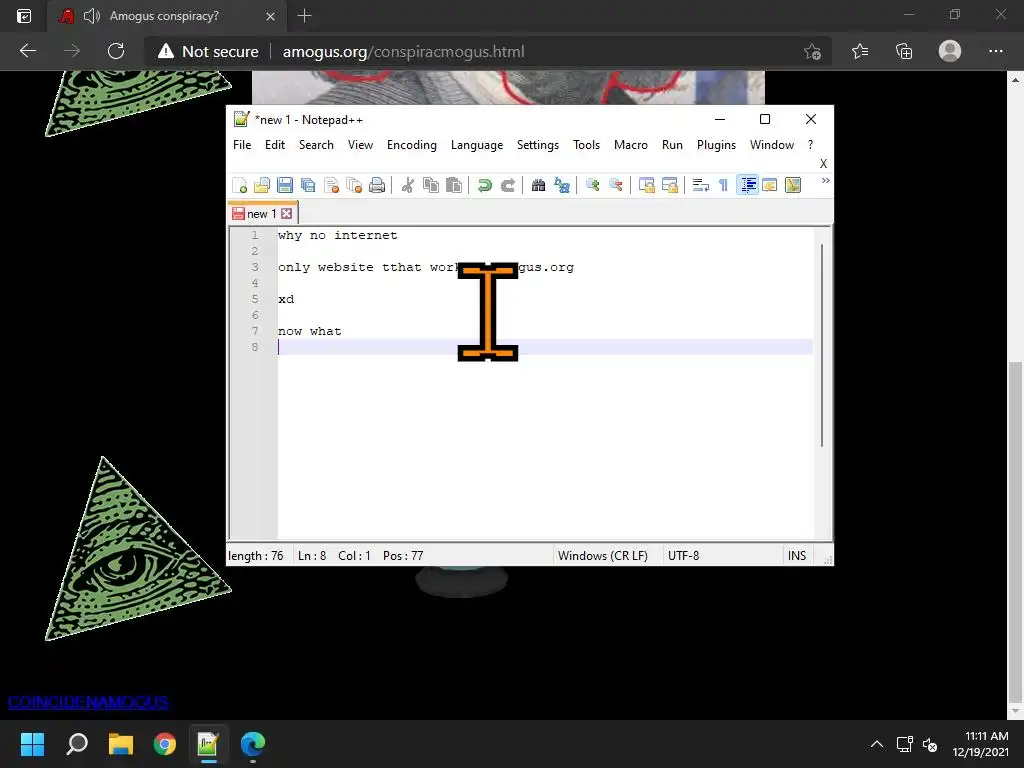This screenshot has height=768, width=1024.
Task: Toggle synchronize vertical scrolling icon
Action: (x=647, y=185)
